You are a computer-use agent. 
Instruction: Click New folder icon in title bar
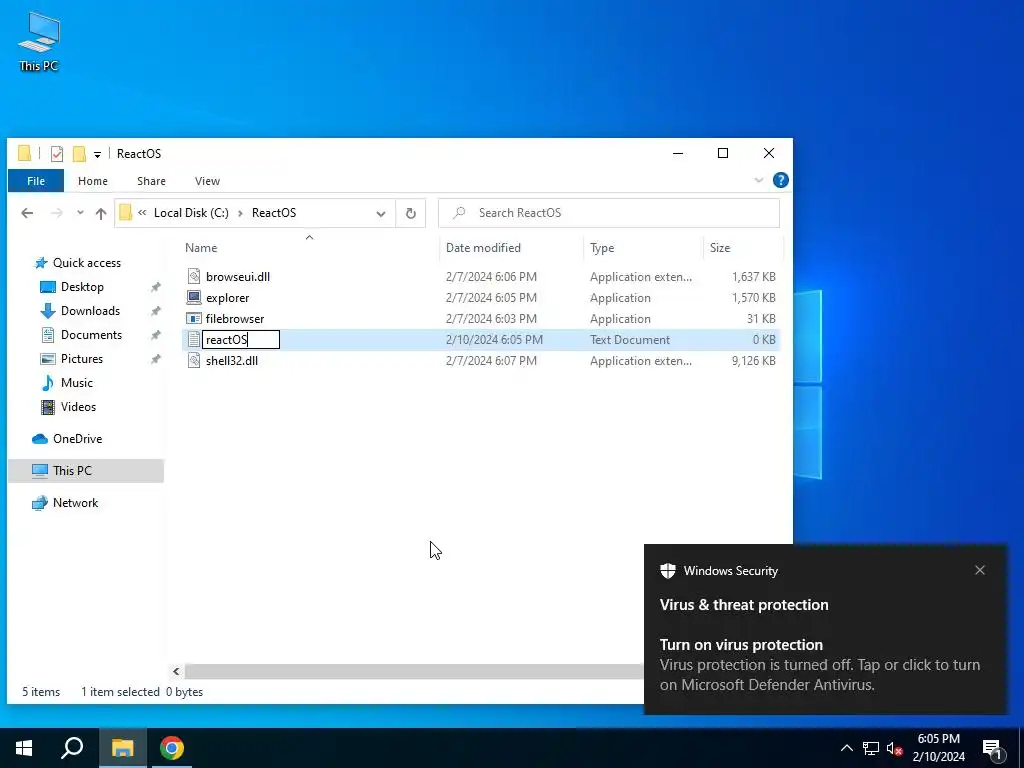79,153
